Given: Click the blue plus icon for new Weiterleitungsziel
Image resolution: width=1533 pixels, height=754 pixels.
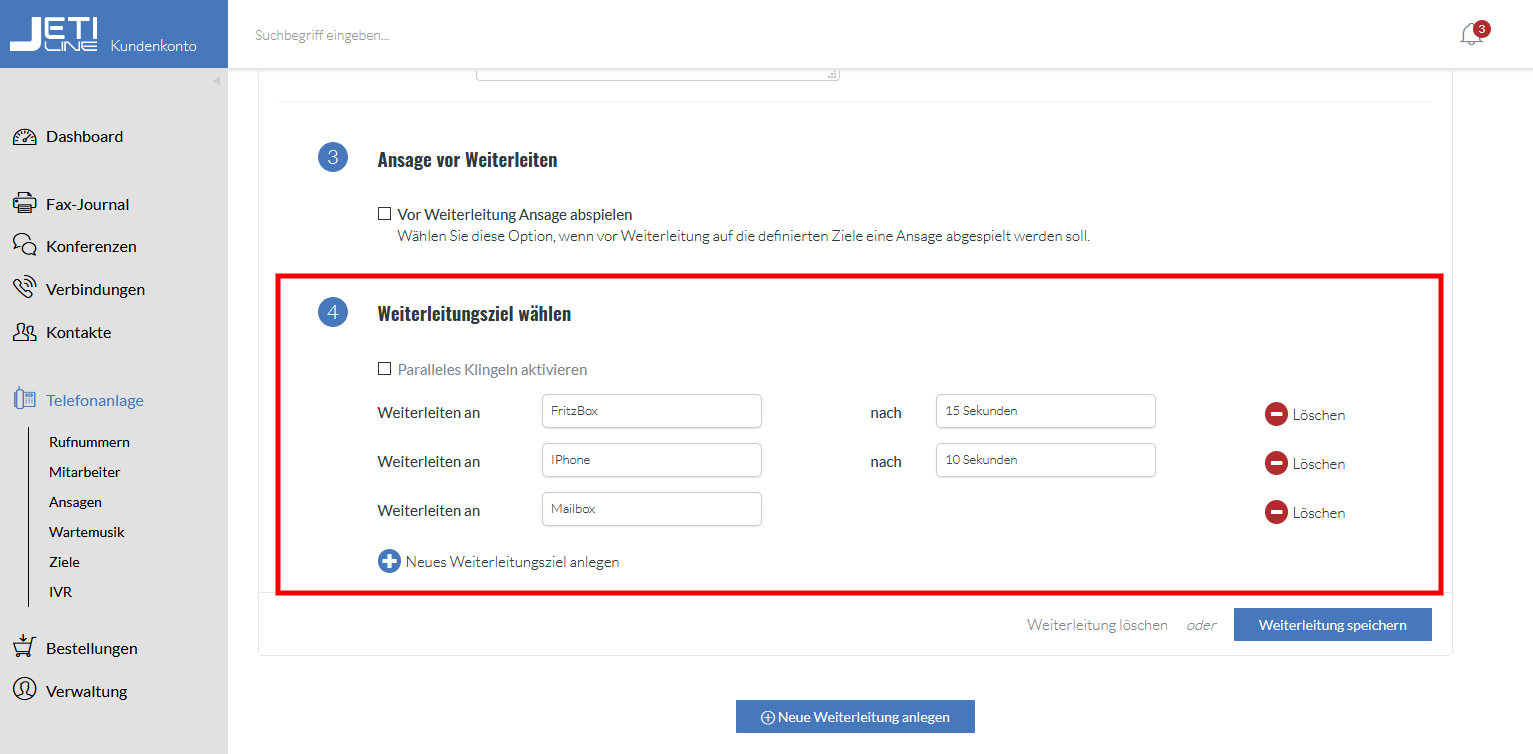Looking at the screenshot, I should point(389,561).
